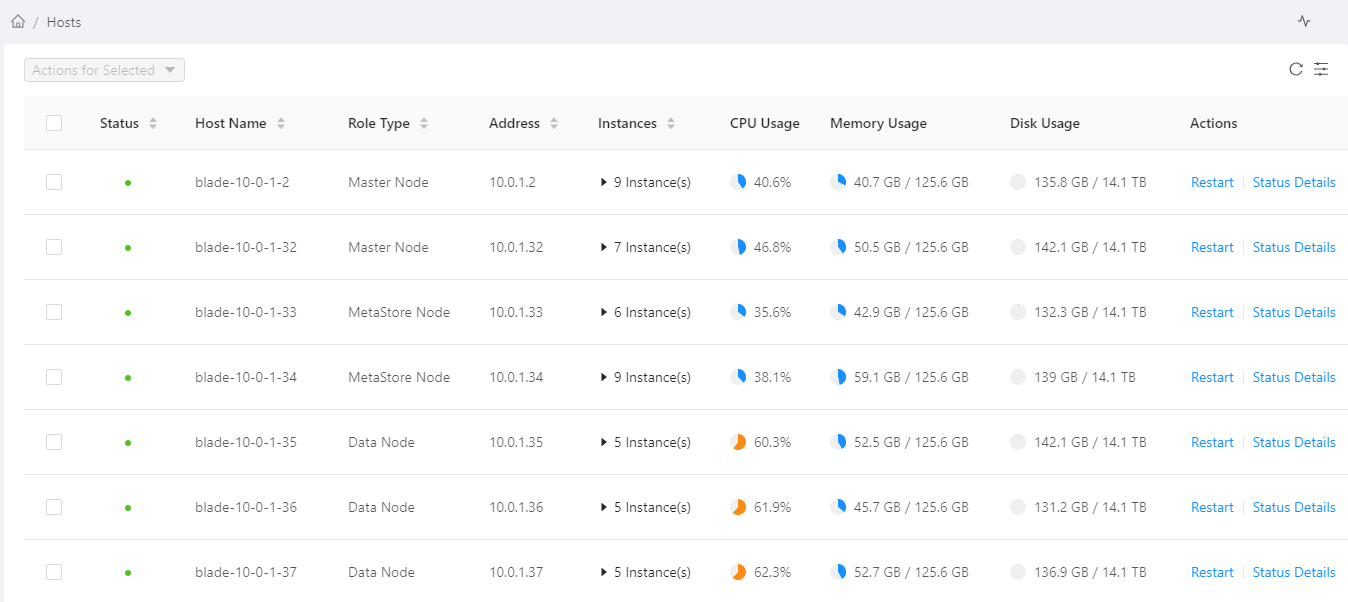This screenshot has width=1348, height=602.
Task: Click the Hosts breadcrumb item
Action: tap(64, 21)
